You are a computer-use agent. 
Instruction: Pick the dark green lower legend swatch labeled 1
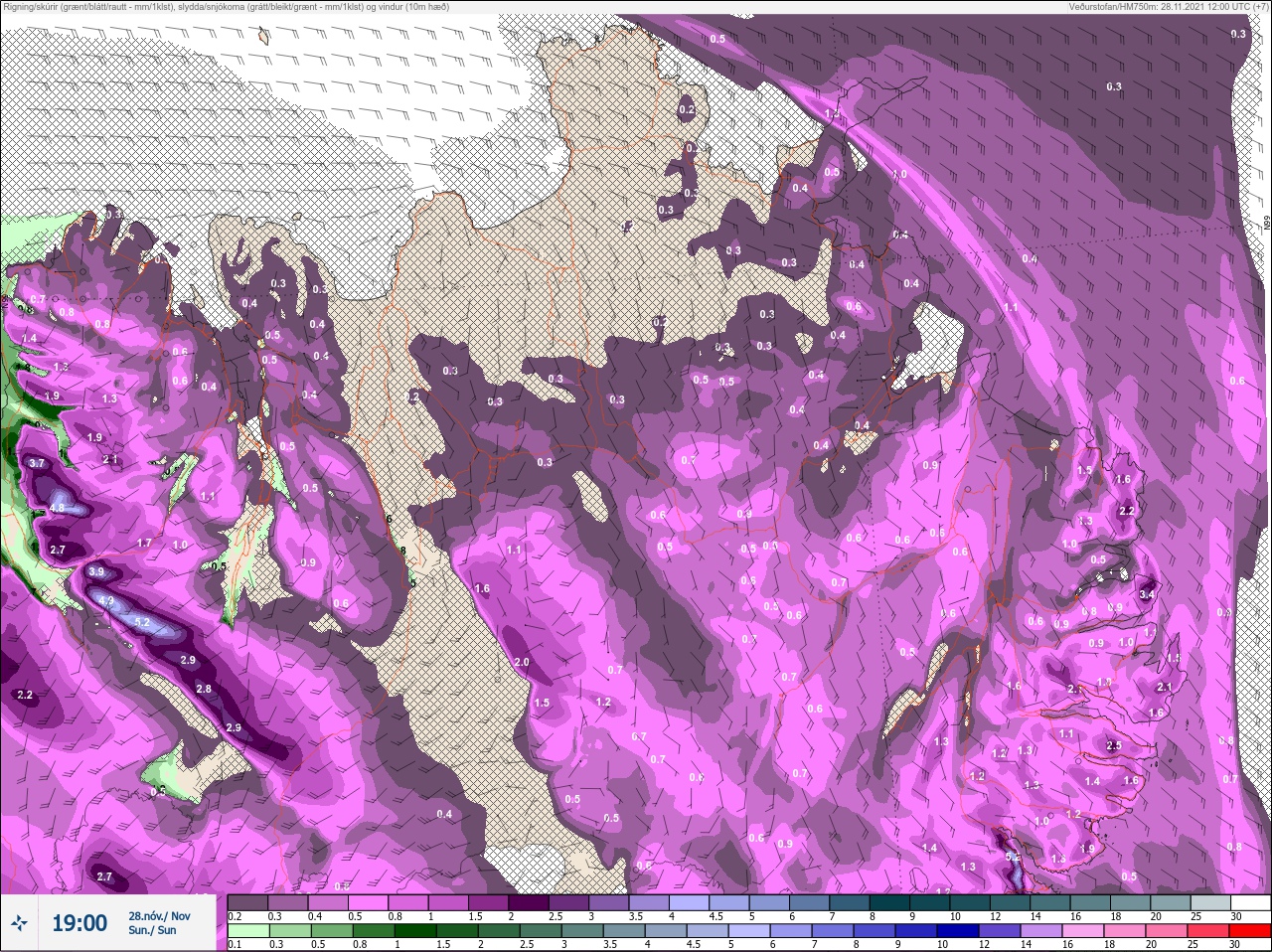[415, 931]
